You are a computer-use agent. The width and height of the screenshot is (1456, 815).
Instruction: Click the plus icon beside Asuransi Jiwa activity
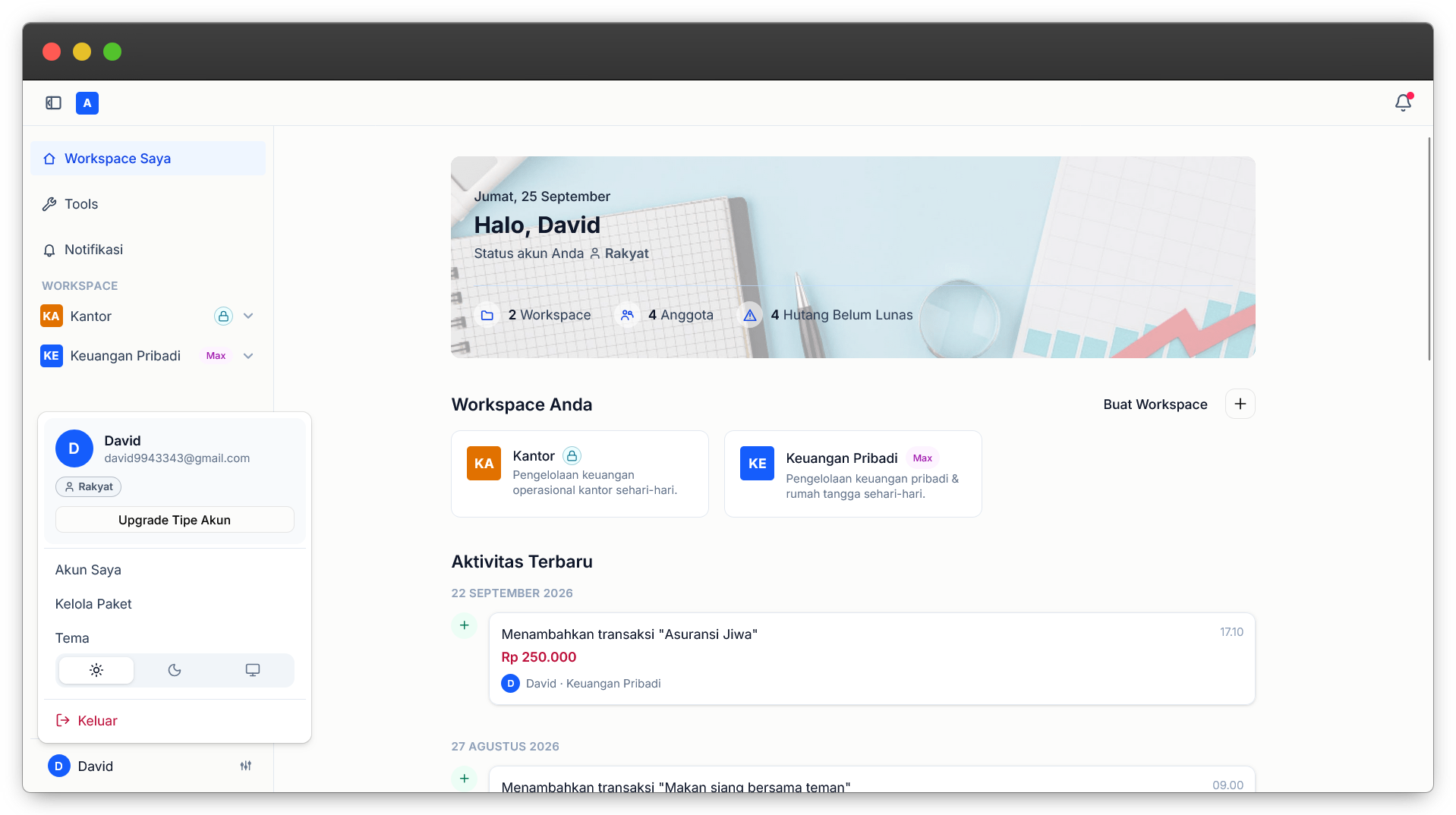point(465,626)
